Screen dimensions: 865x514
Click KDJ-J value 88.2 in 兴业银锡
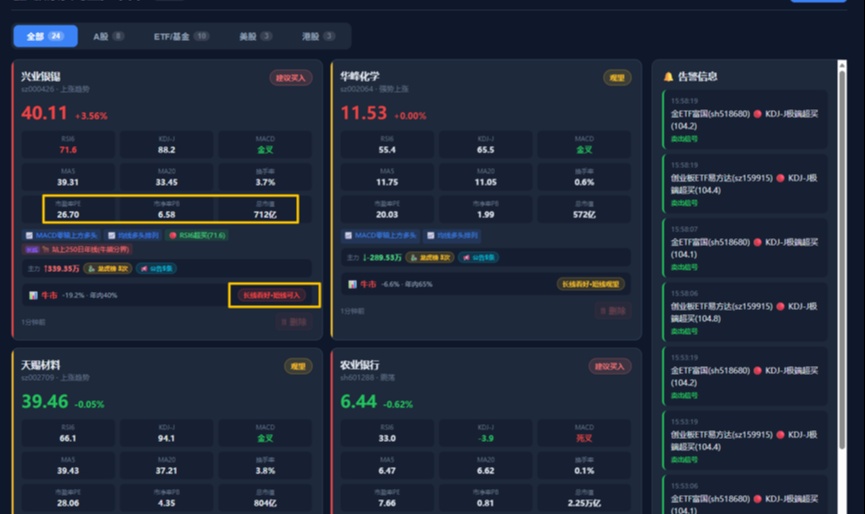(166, 149)
